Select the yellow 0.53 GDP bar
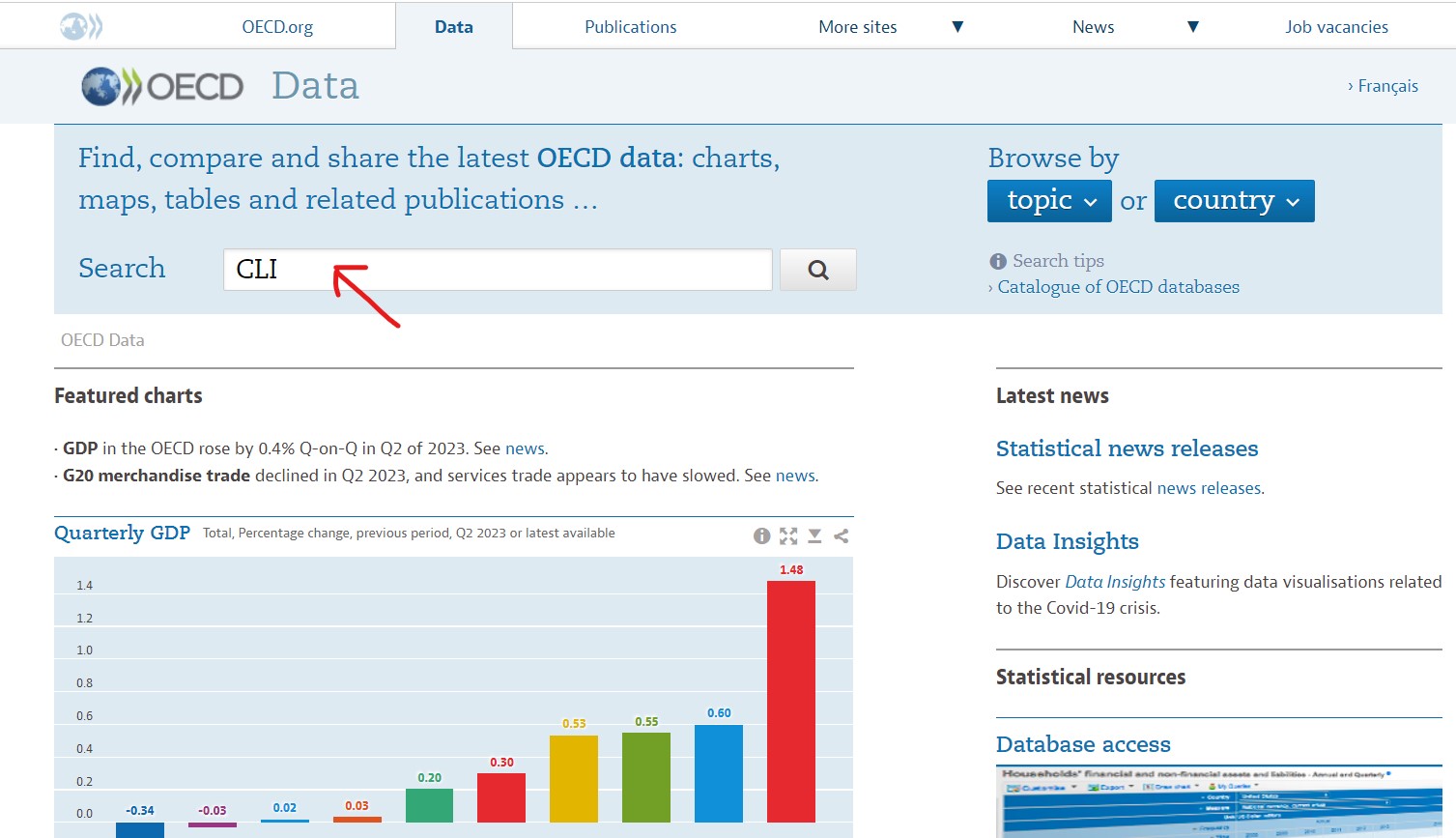 pos(574,779)
